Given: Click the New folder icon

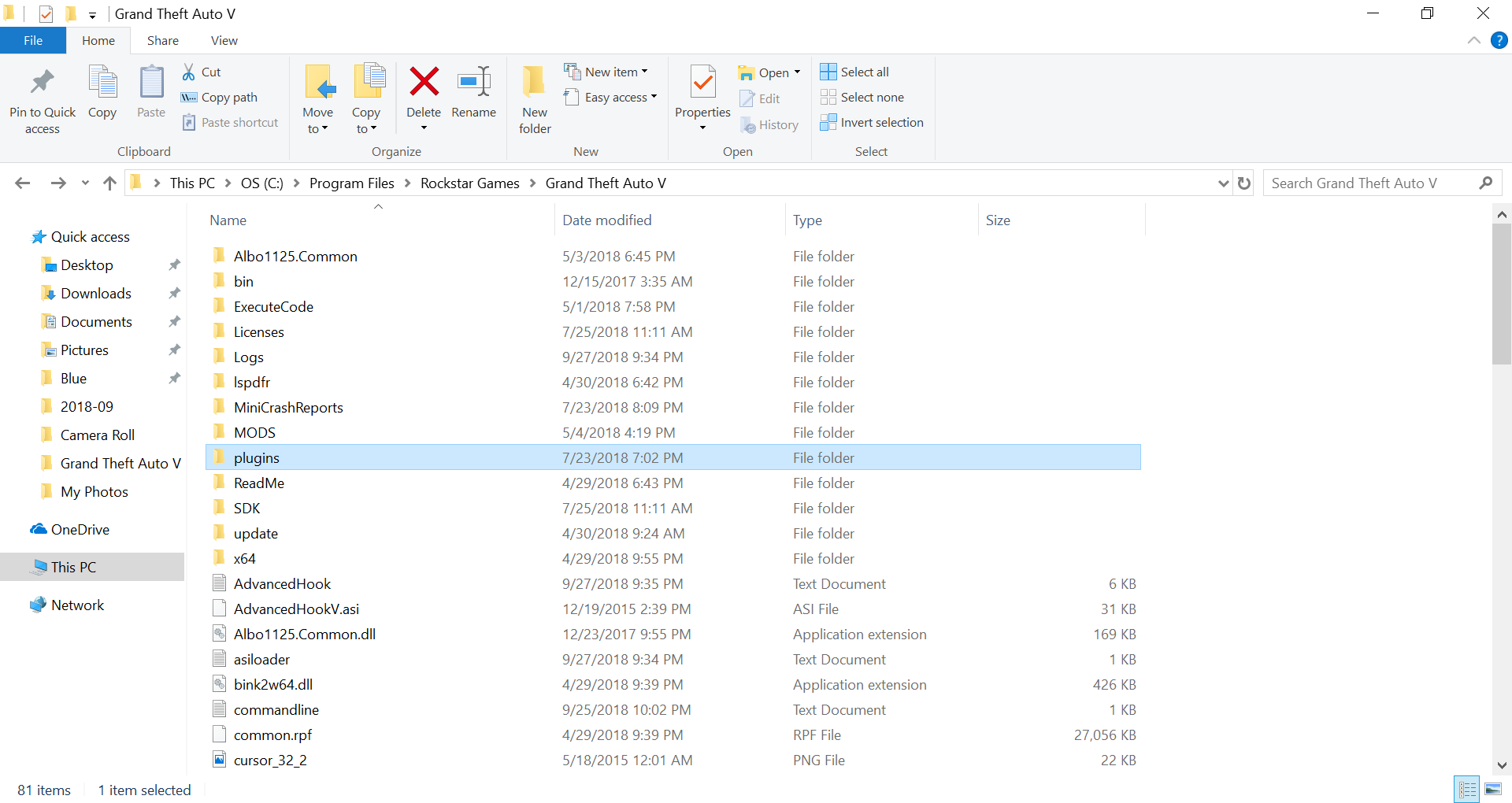Looking at the screenshot, I should coord(534,81).
